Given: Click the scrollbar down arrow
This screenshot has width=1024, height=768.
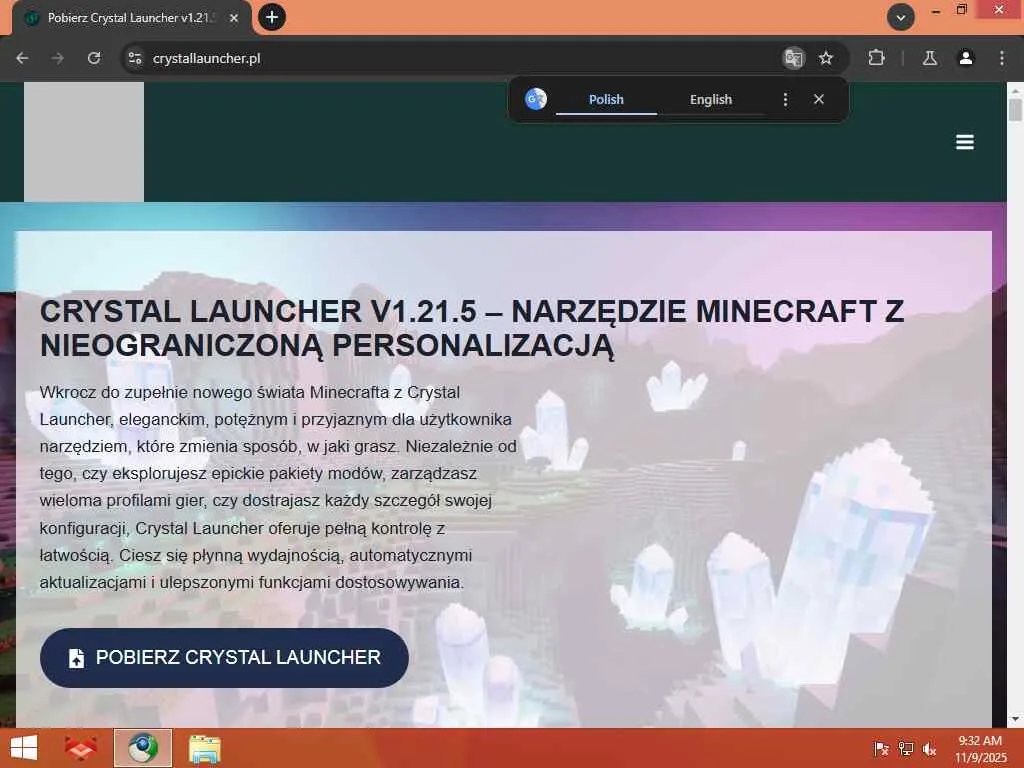Looking at the screenshot, I should point(1015,719).
